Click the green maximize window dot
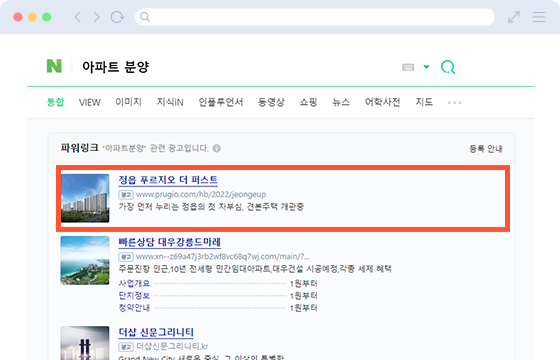This screenshot has width=560, height=360. pyautogui.click(x=47, y=17)
